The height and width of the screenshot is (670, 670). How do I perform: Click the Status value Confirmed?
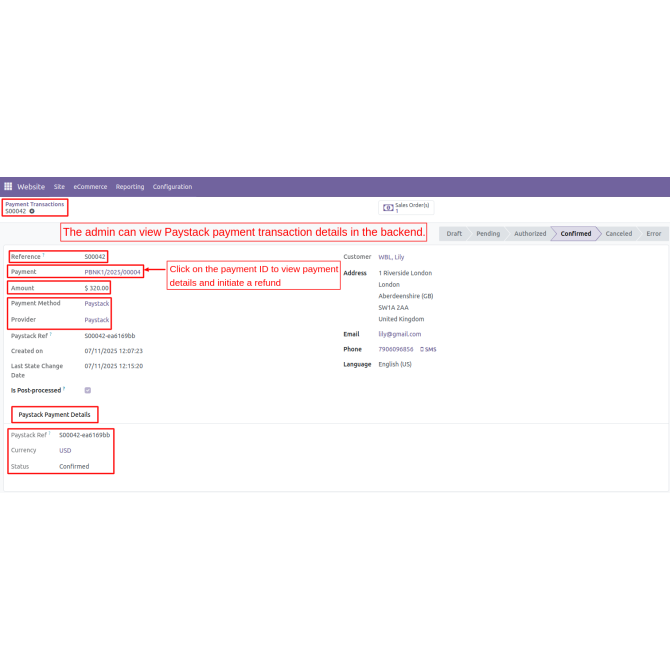pyautogui.click(x=74, y=467)
